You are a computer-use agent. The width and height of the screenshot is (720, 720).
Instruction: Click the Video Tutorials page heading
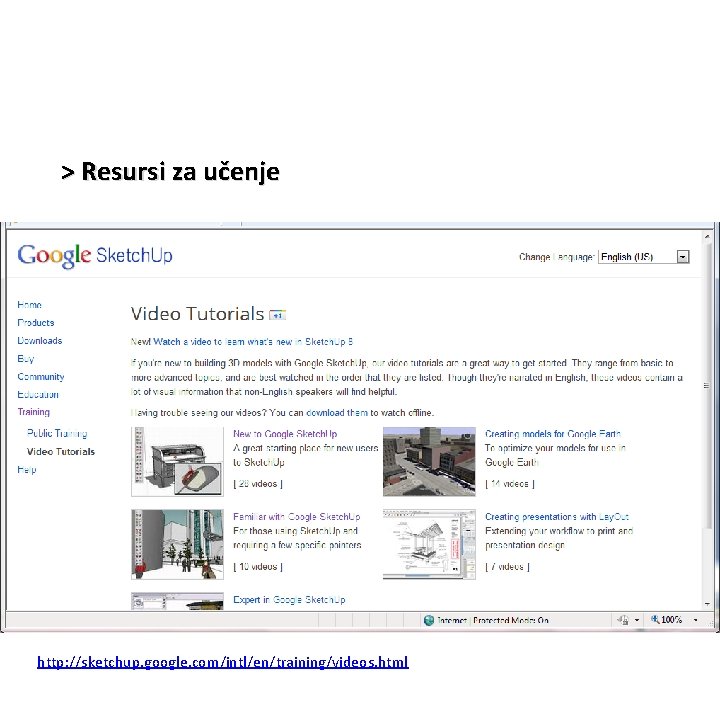point(197,314)
